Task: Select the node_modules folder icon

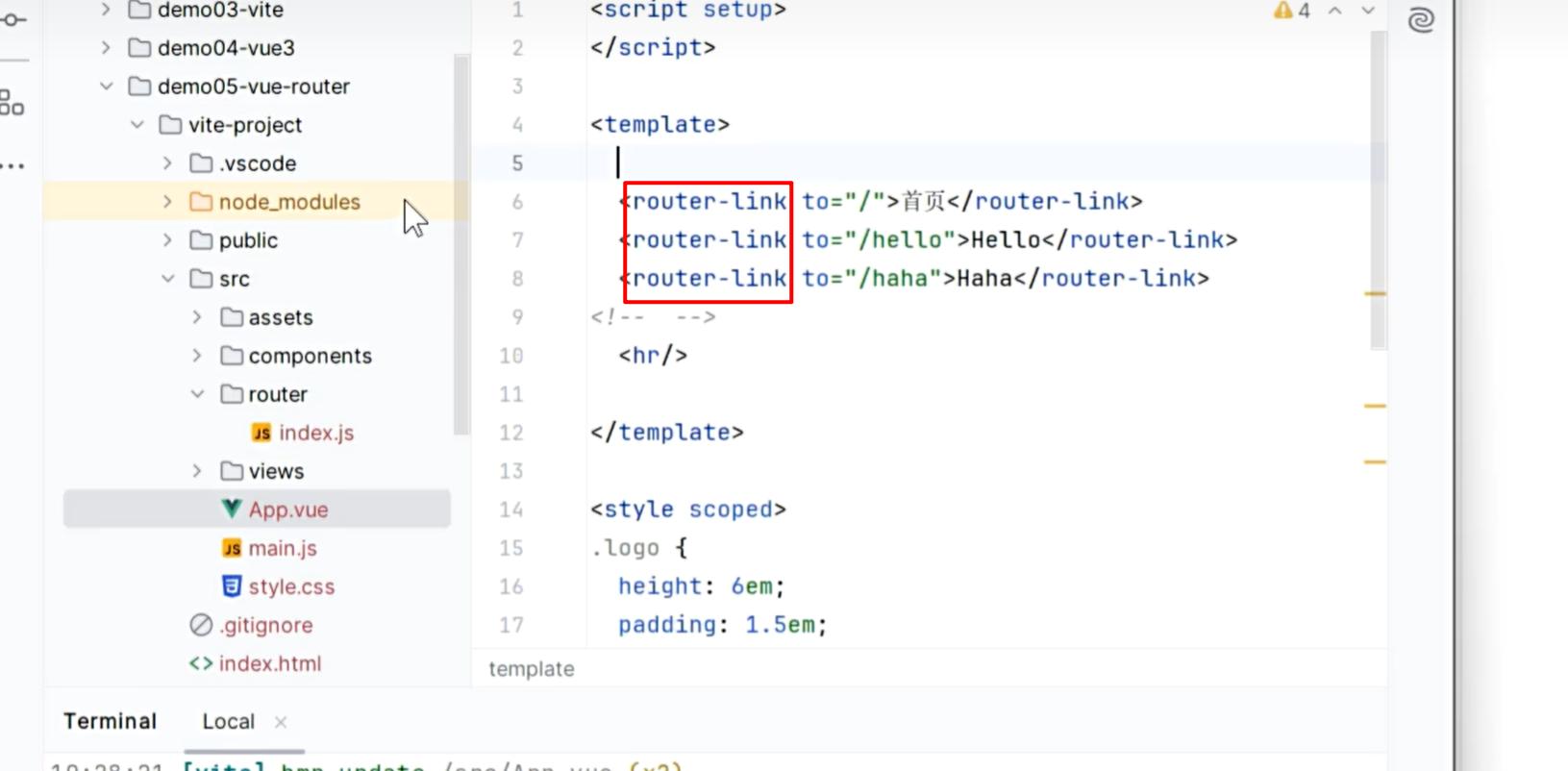Action: tap(201, 202)
